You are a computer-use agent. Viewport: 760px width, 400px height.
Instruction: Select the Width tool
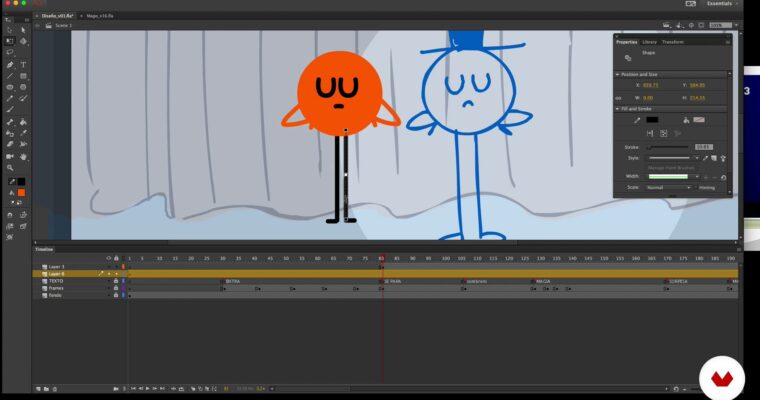(23, 144)
